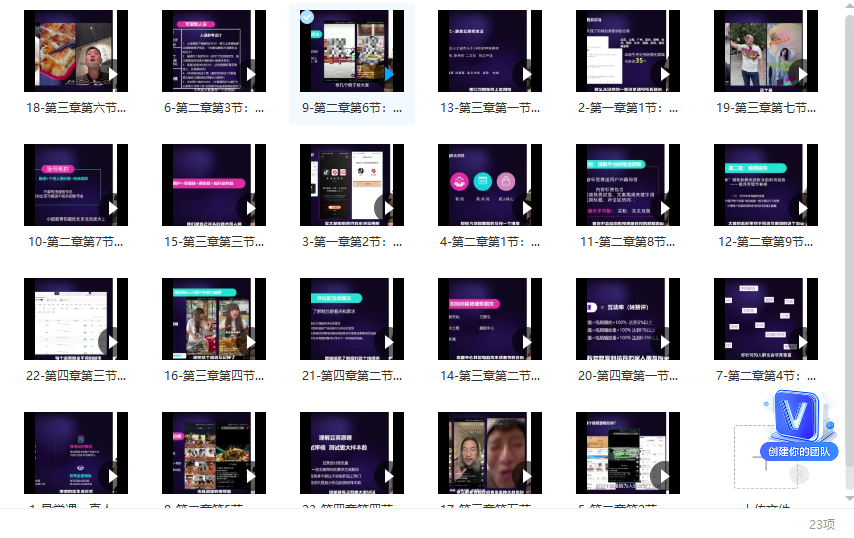Image resolution: width=854 pixels, height=538 pixels.
Task: Click file name 11-第二章第8节...
Action: tap(627, 242)
